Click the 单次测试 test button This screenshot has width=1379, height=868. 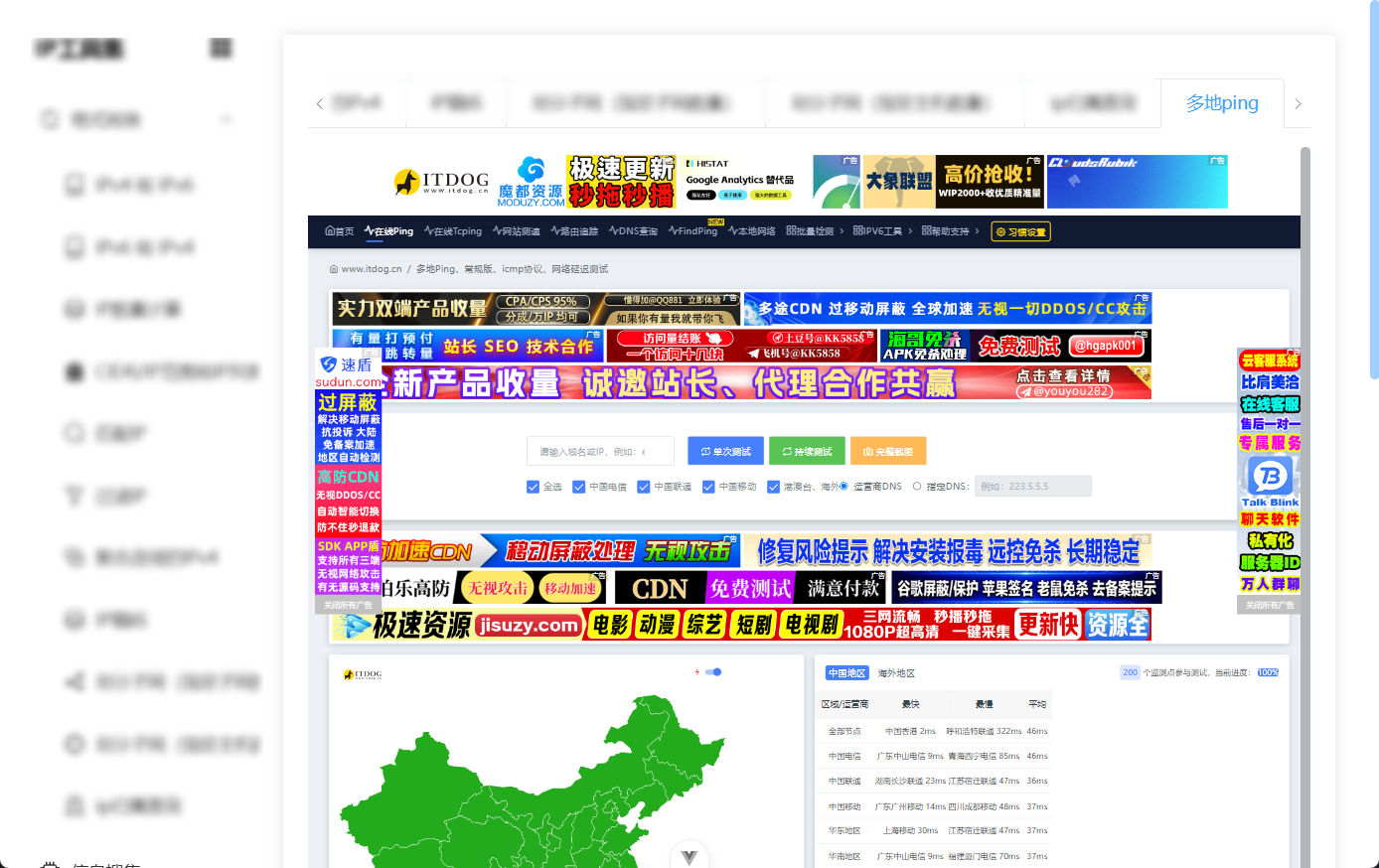[725, 450]
